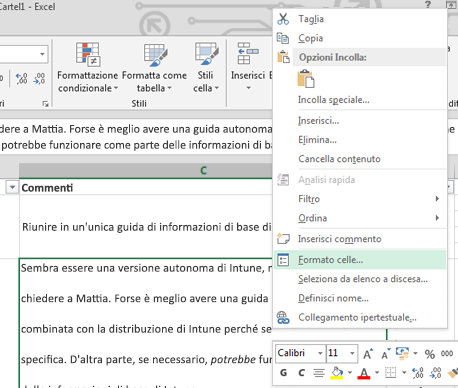The height and width of the screenshot is (388, 458).
Task: Choose Inserisci commento menu entry
Action: 360,239
